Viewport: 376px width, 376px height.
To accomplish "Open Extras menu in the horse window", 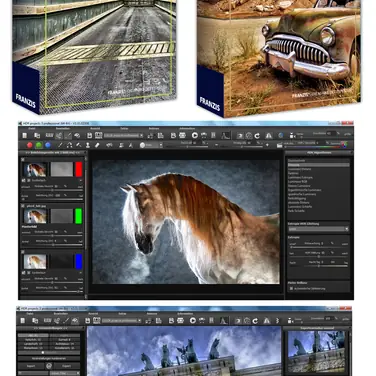I will (124, 129).
